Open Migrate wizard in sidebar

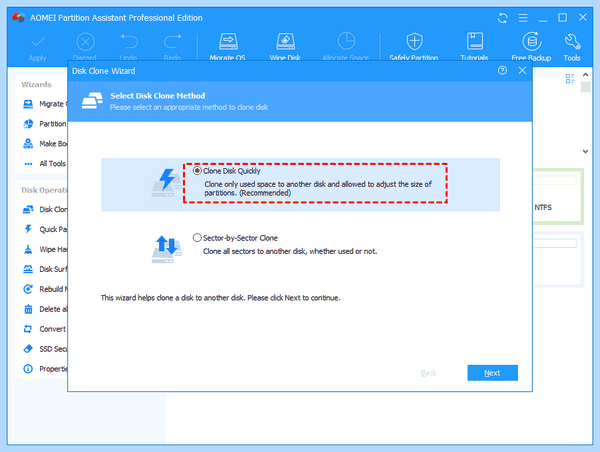[x=45, y=104]
